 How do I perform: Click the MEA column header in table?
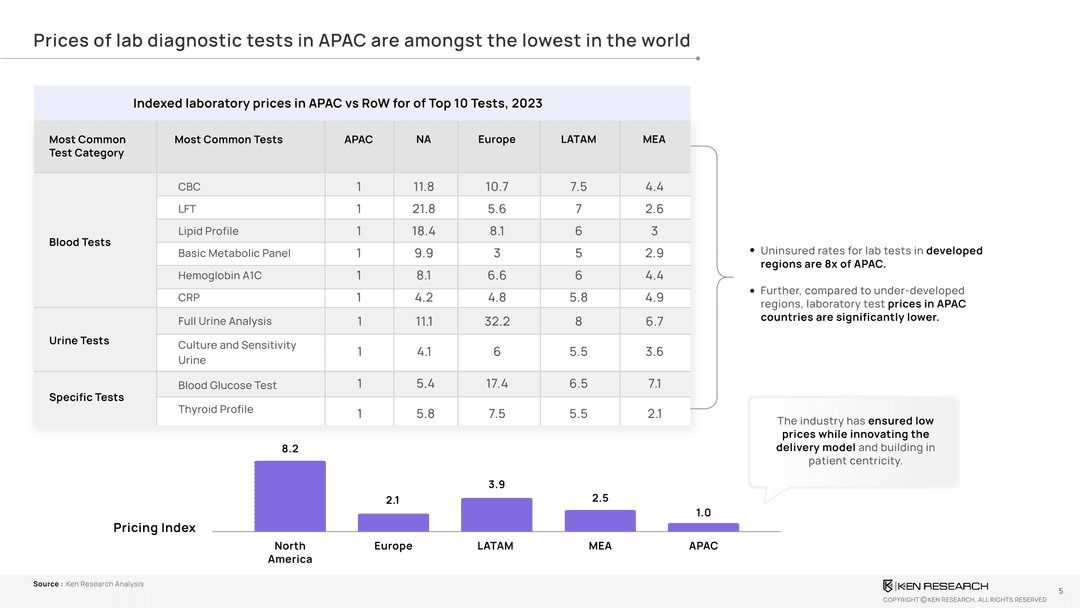[654, 140]
